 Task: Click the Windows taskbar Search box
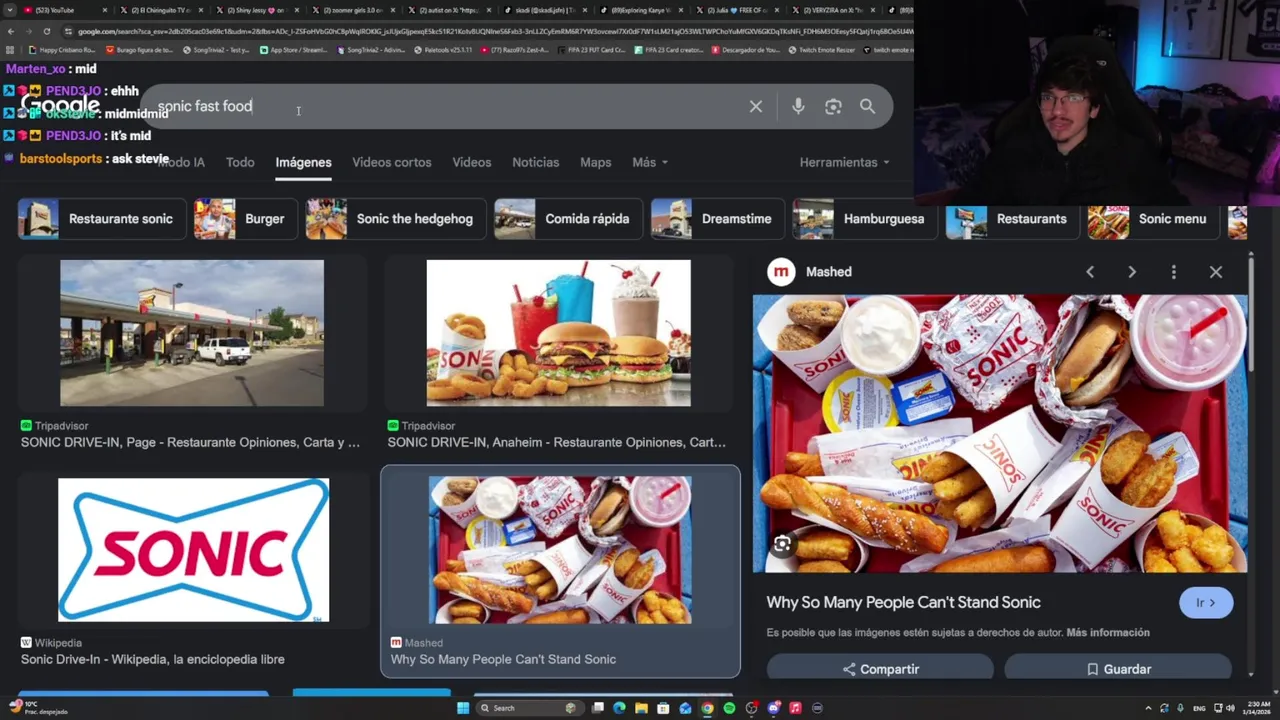point(530,708)
